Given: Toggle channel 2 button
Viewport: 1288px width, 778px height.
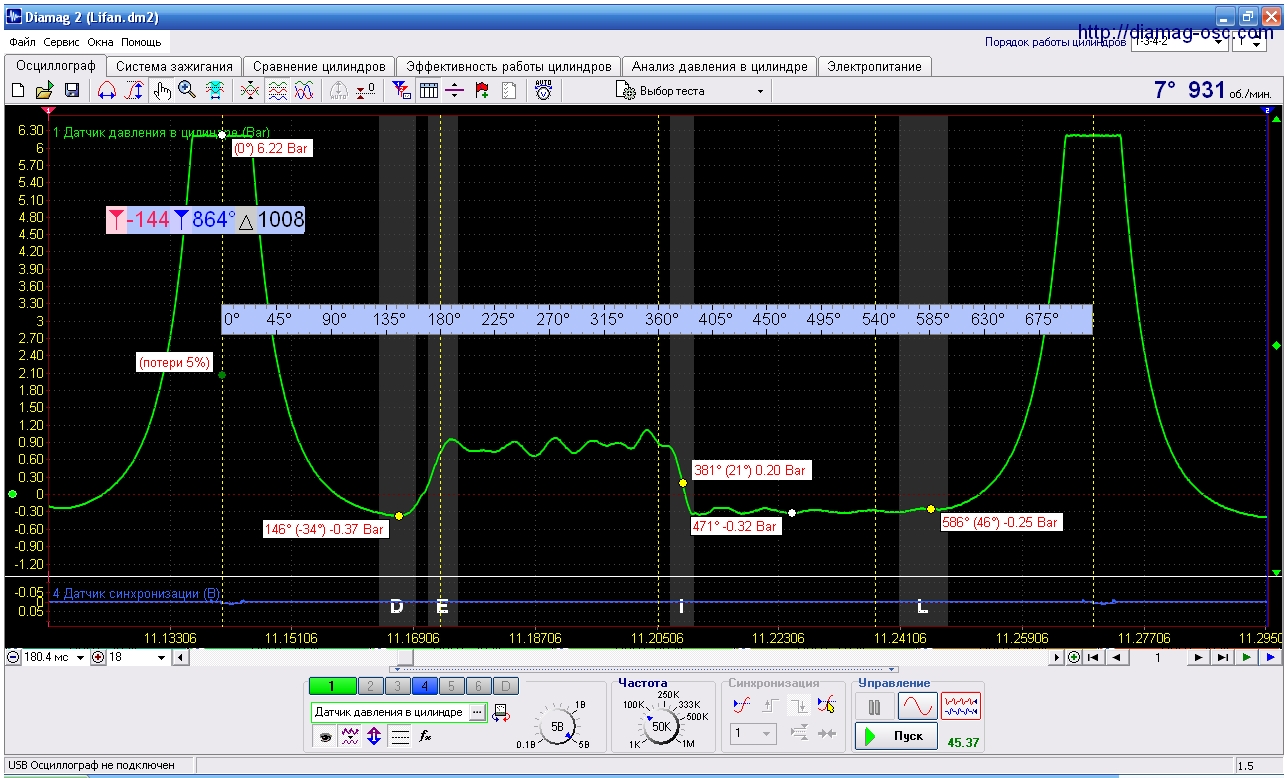Looking at the screenshot, I should coord(369,686).
